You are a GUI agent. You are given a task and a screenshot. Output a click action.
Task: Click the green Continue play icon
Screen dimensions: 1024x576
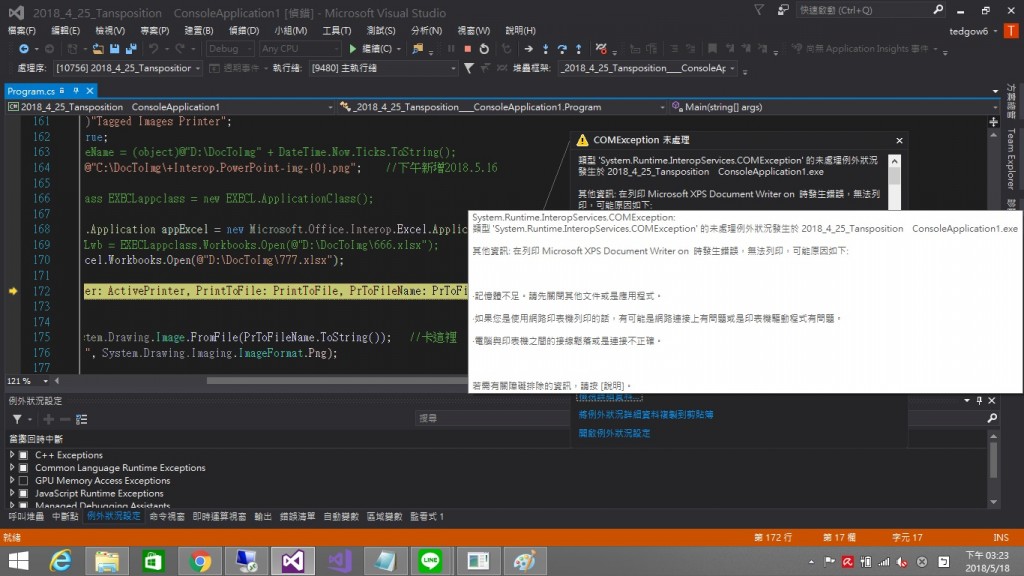tap(353, 49)
